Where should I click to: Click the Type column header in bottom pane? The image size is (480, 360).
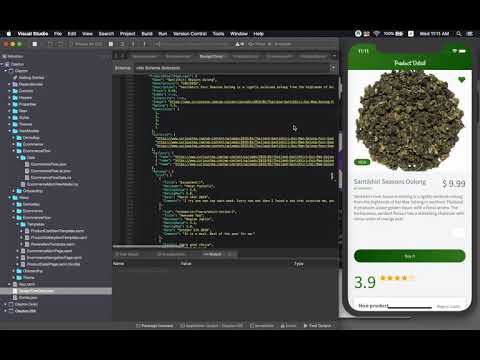(299, 264)
